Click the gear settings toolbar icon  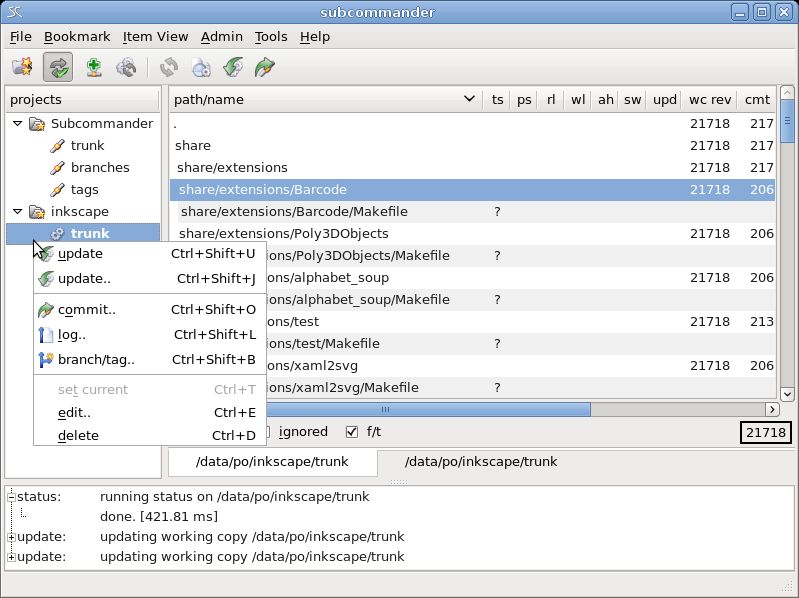[126, 67]
